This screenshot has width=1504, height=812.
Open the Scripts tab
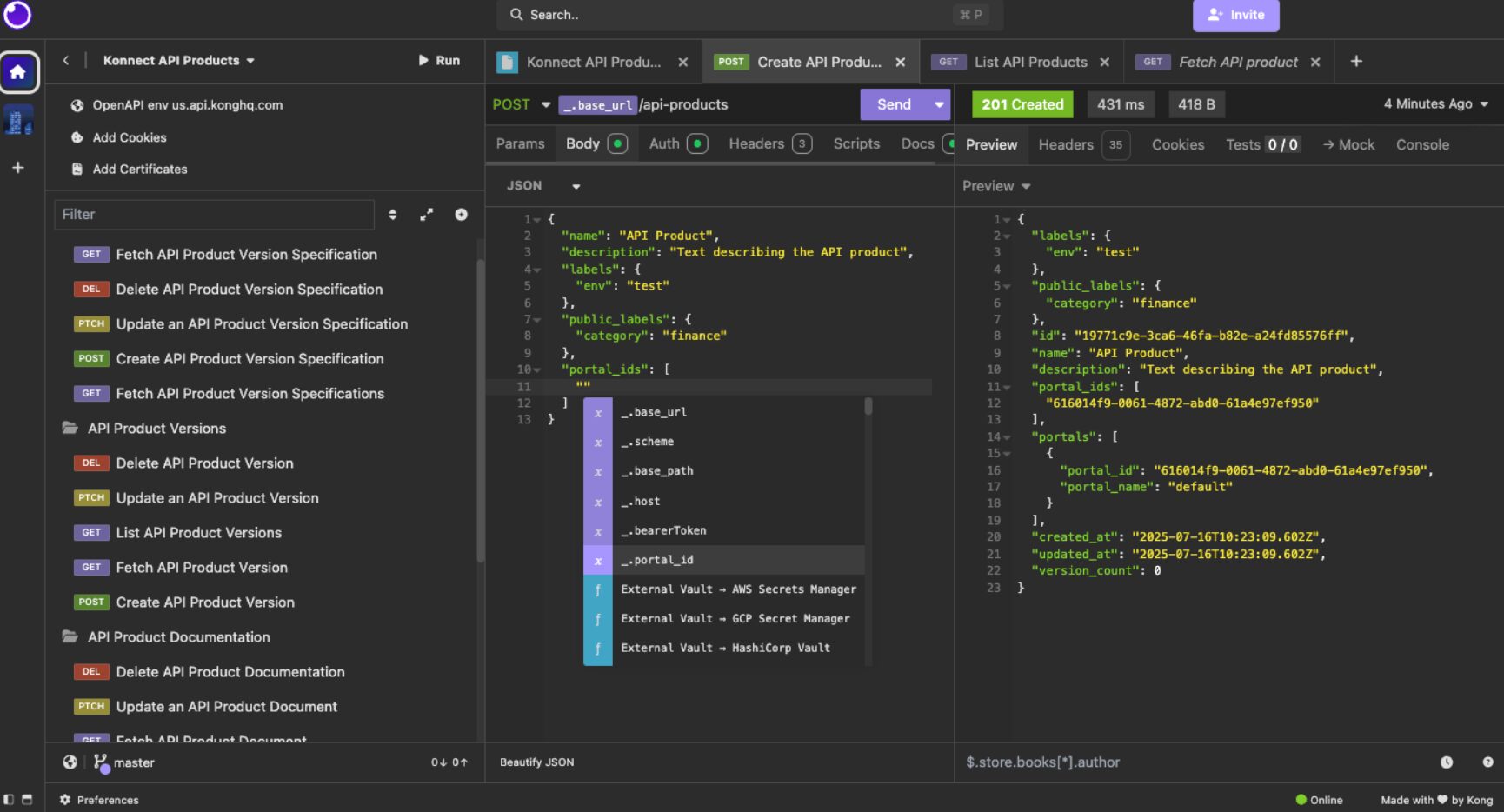click(x=856, y=143)
